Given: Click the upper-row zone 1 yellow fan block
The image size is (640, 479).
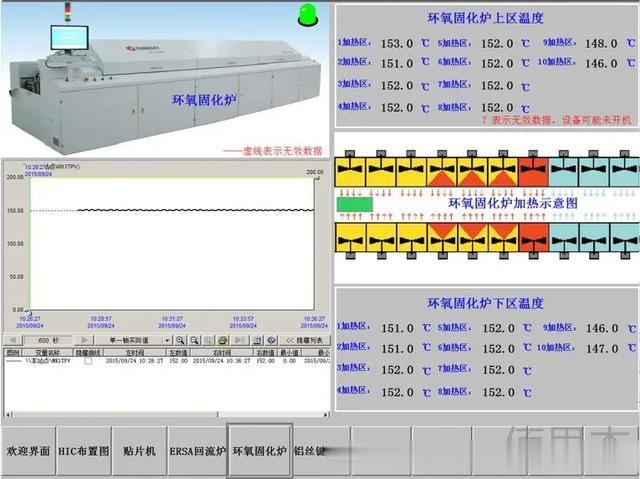Looking at the screenshot, I should [x=350, y=172].
